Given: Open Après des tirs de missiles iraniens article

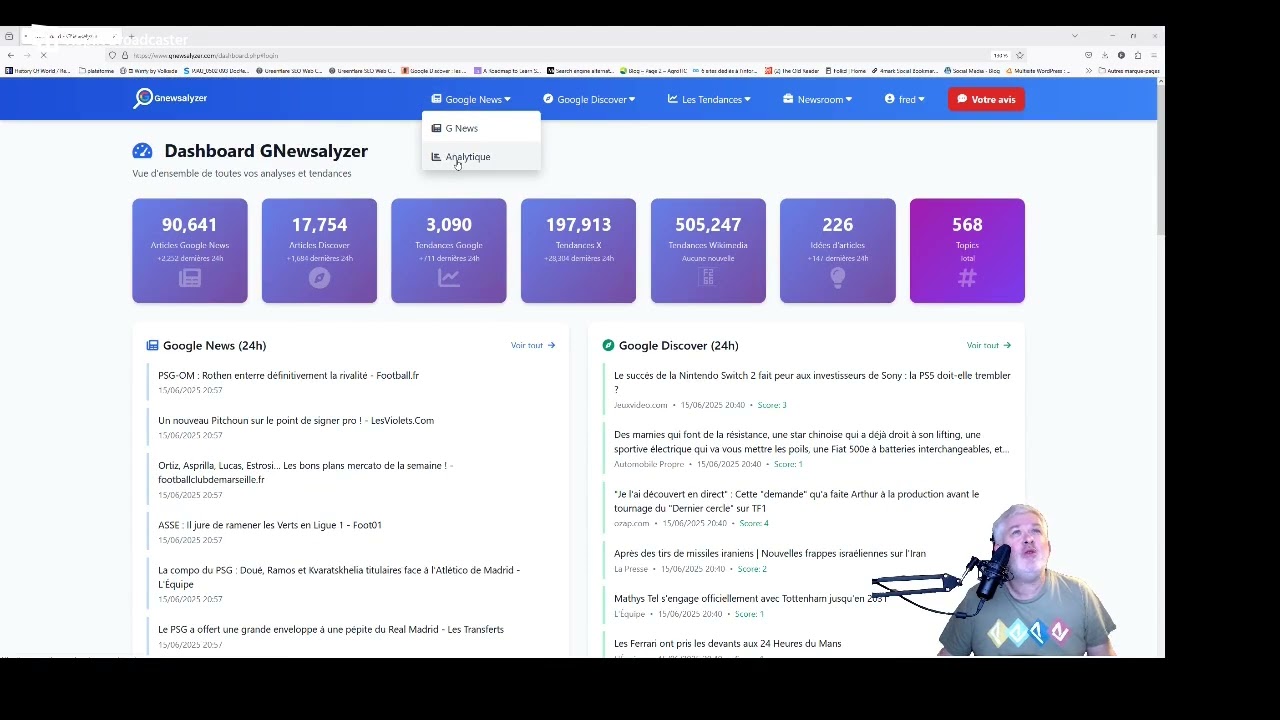Looking at the screenshot, I should [770, 553].
